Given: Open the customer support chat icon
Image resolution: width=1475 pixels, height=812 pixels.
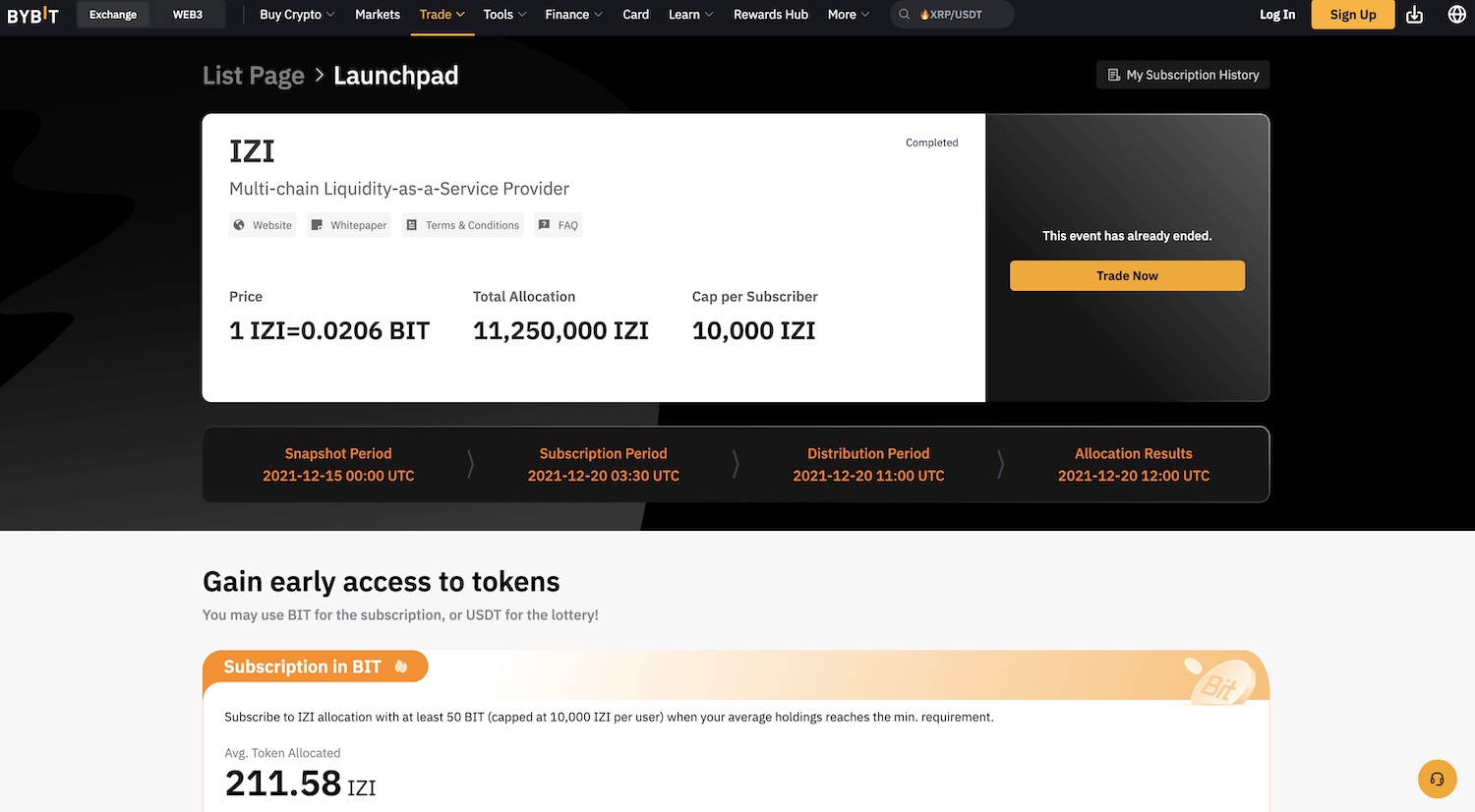Looking at the screenshot, I should pos(1437,779).
